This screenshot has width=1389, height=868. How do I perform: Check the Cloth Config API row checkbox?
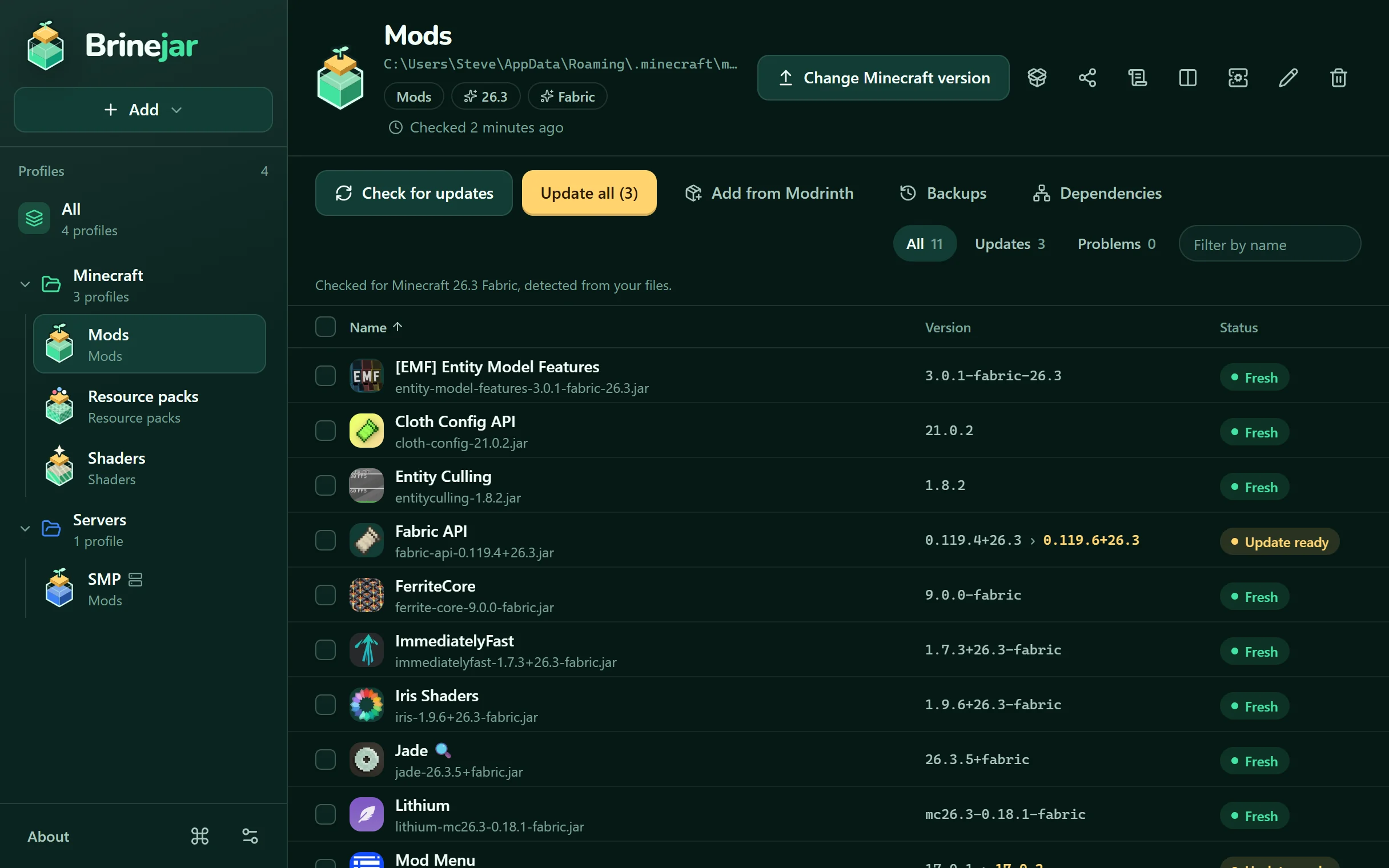pos(326,431)
